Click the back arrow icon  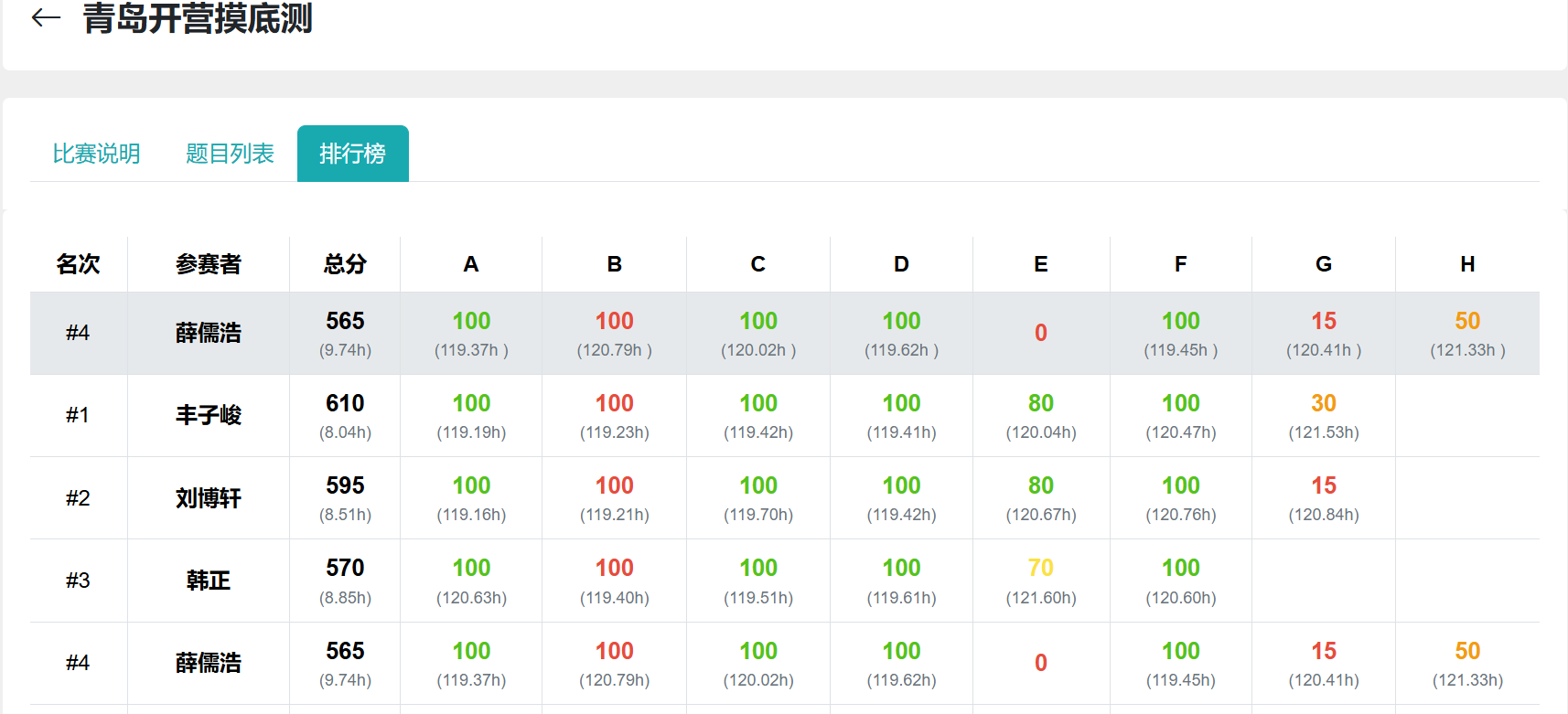pos(46,17)
